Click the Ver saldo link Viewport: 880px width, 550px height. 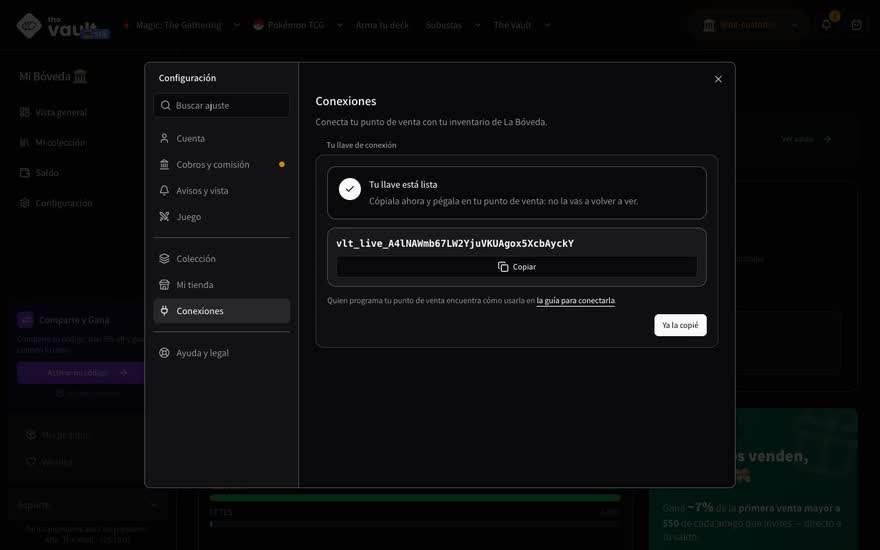[806, 139]
